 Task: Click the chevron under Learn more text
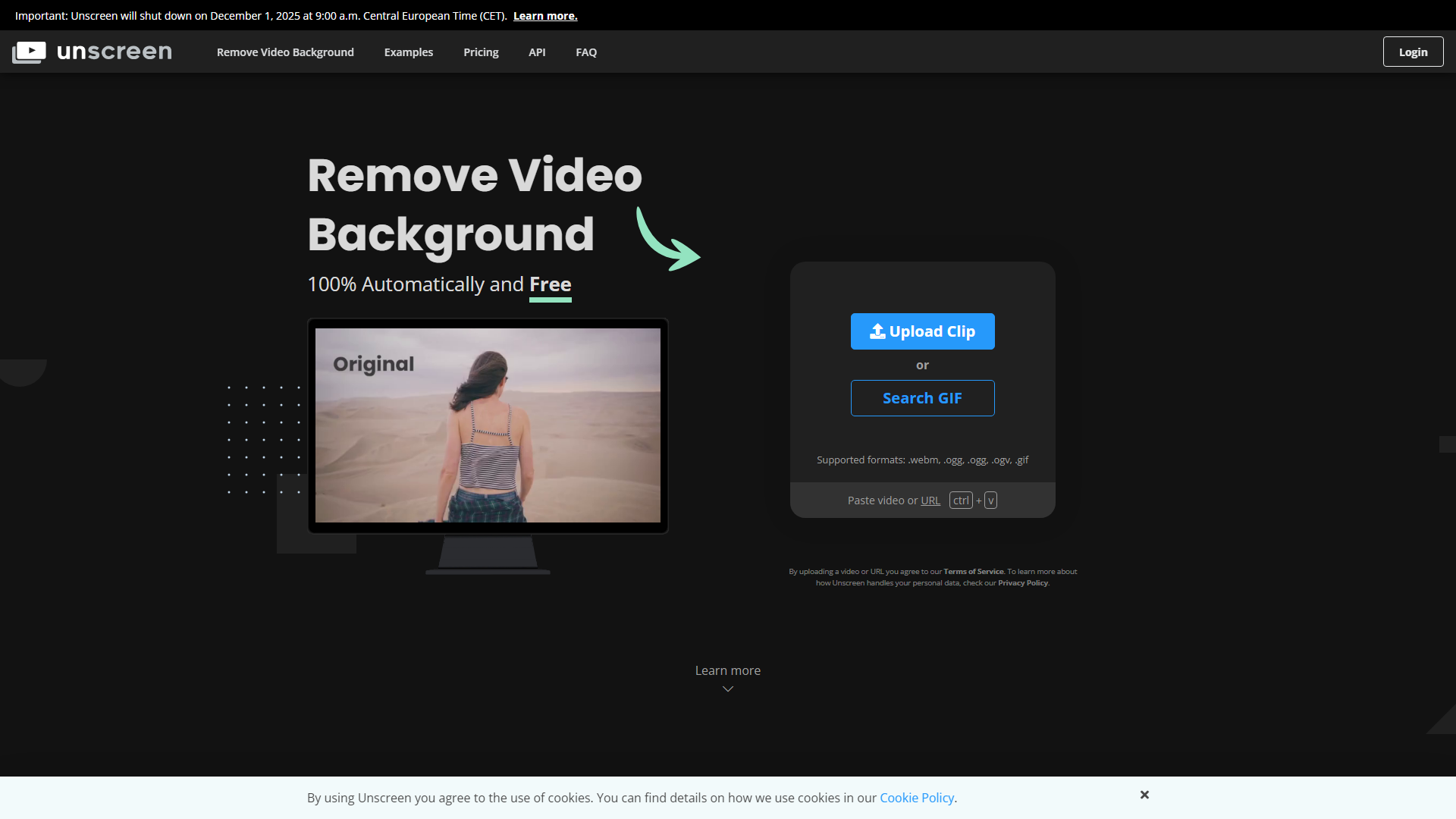pos(727,688)
